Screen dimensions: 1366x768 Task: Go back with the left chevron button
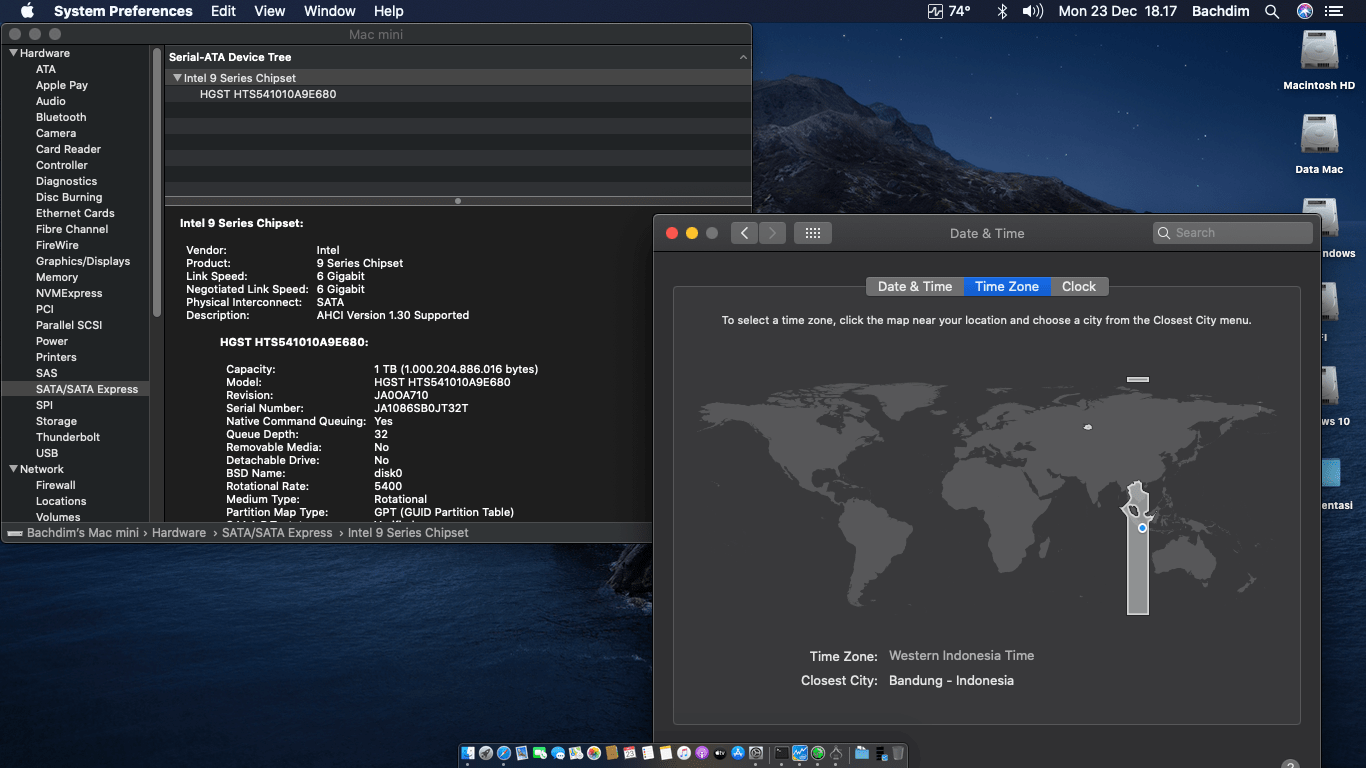click(x=744, y=233)
